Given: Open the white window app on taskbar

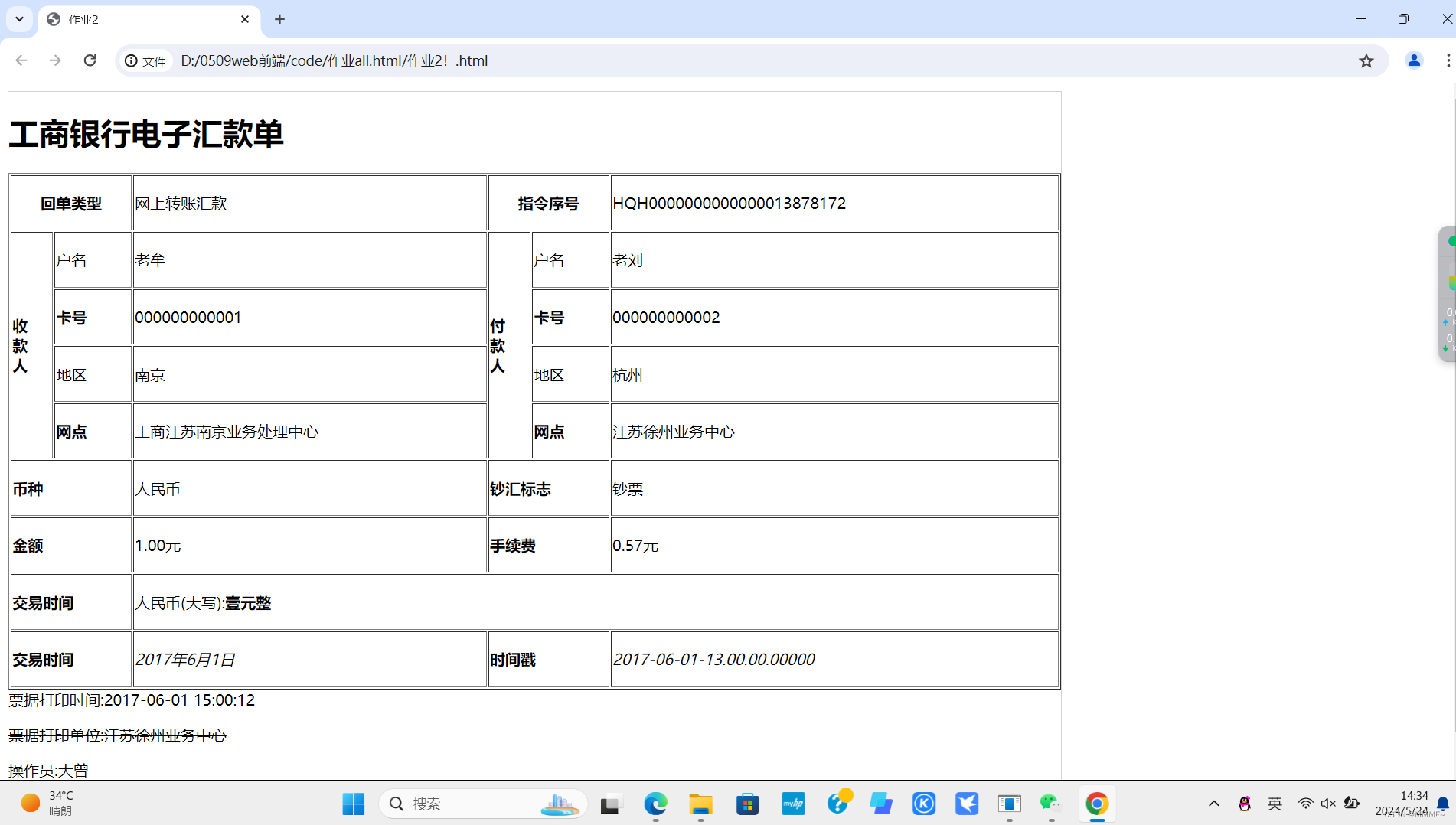Looking at the screenshot, I should tap(1010, 804).
